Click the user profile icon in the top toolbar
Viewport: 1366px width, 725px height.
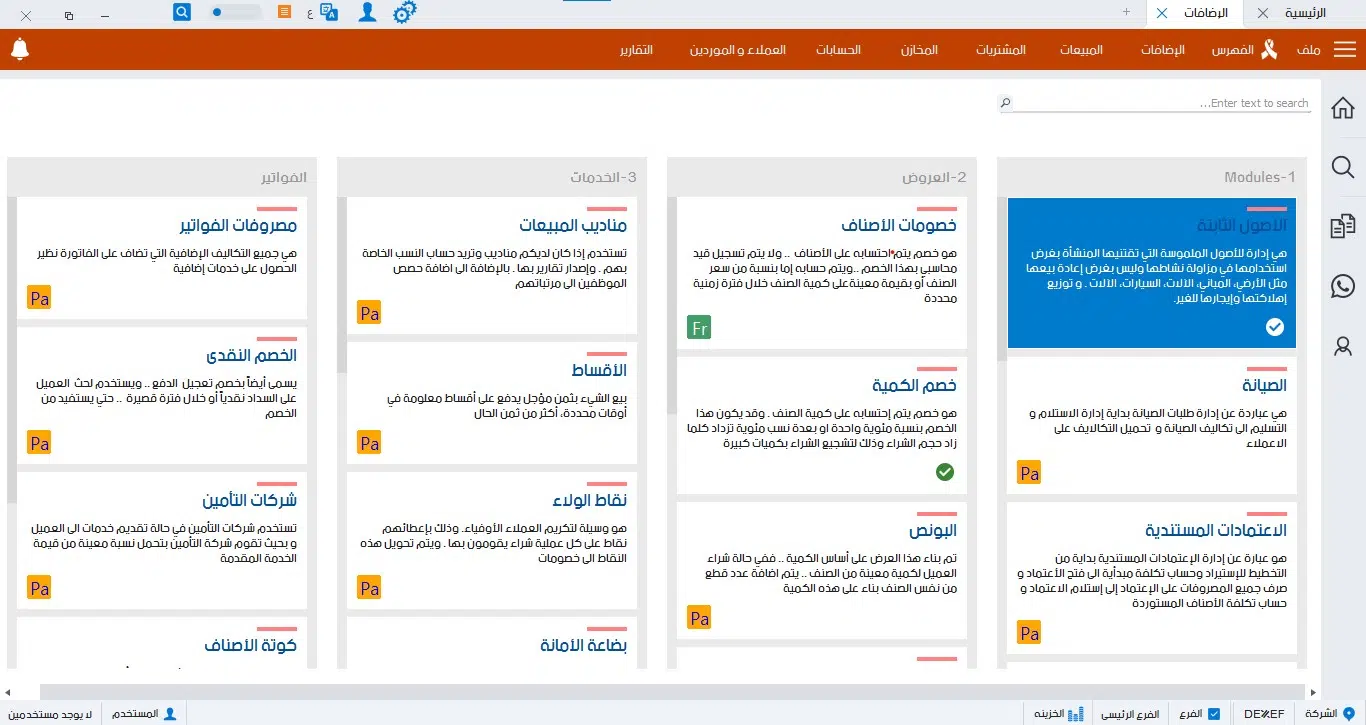pyautogui.click(x=366, y=13)
